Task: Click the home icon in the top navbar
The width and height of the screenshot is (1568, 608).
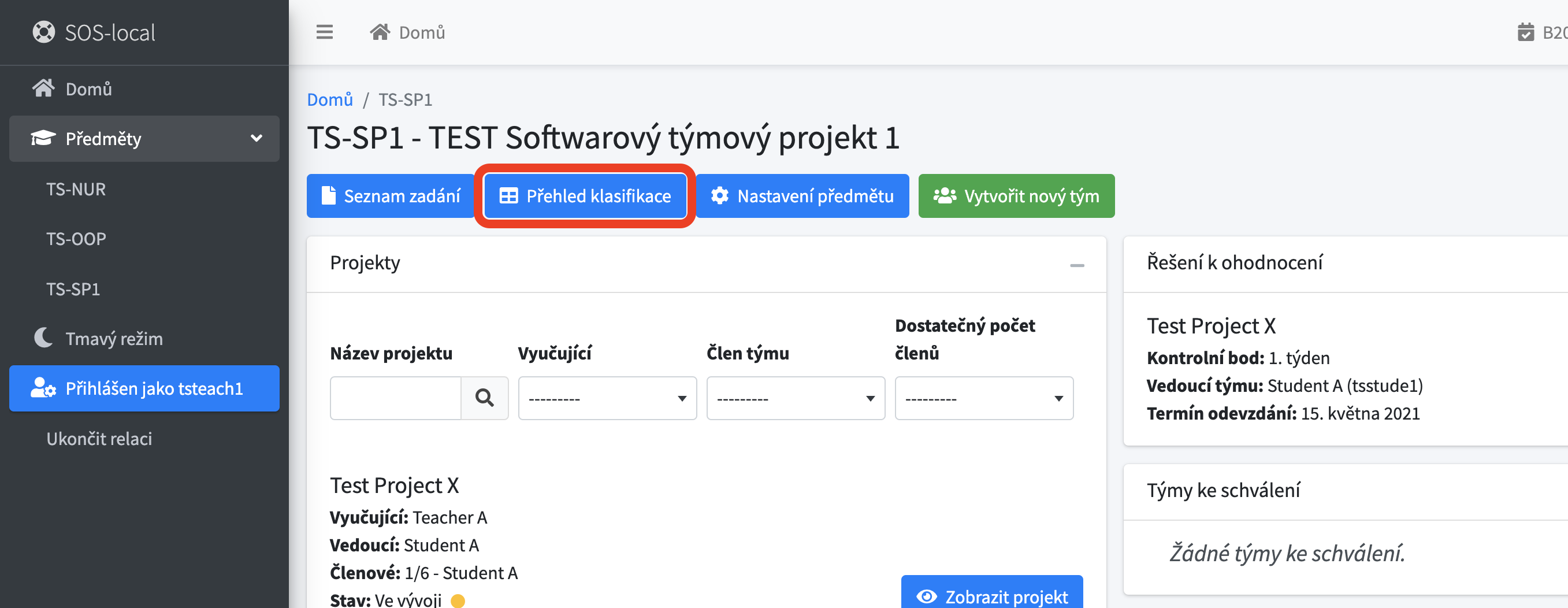Action: pyautogui.click(x=380, y=32)
